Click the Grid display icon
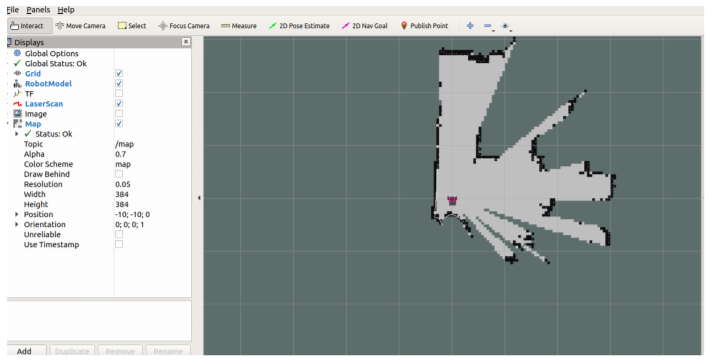Viewport: 709px width, 362px height. coord(17,73)
